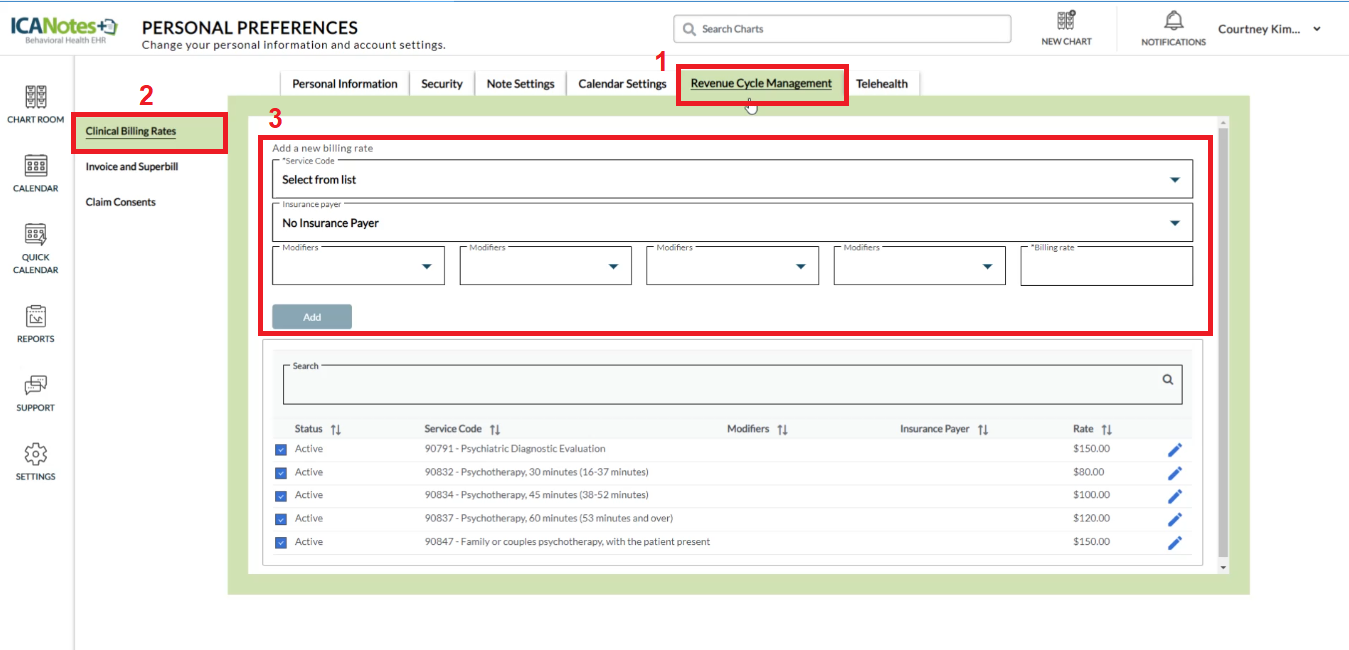Toggle Active checkbox for code 90847
The height and width of the screenshot is (650, 1349).
point(281,542)
